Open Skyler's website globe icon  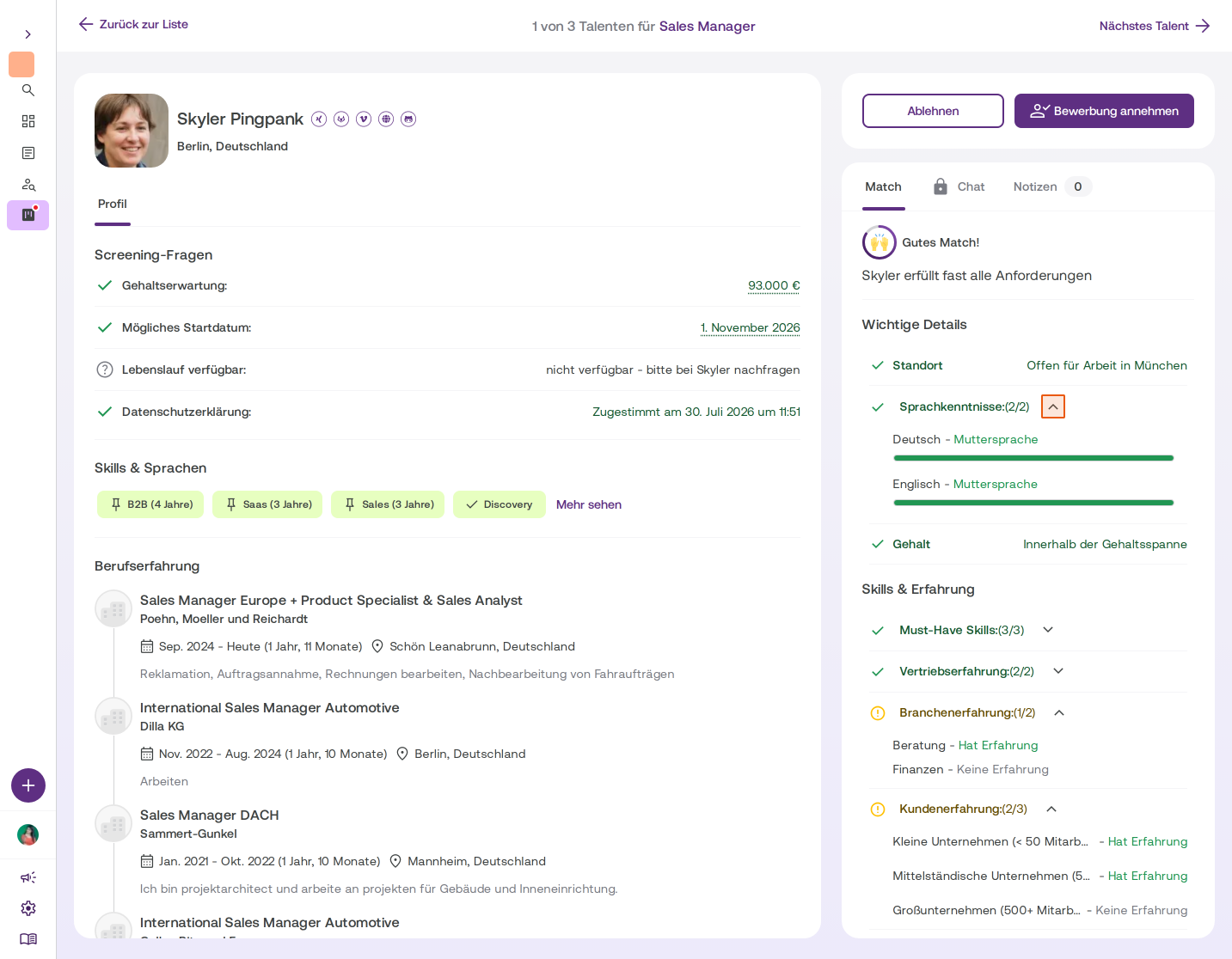(x=386, y=119)
